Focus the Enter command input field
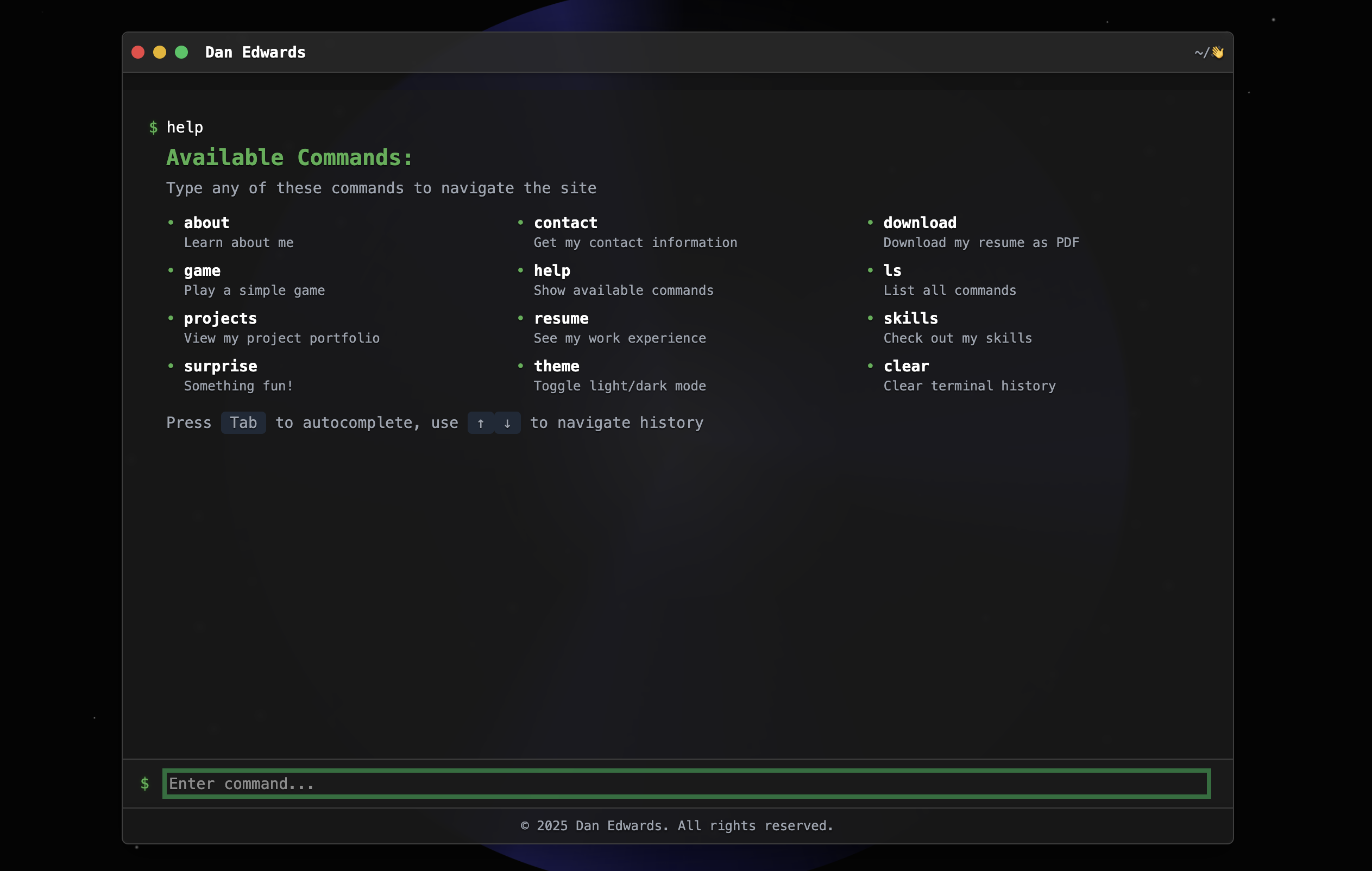Image resolution: width=1372 pixels, height=871 pixels. pyautogui.click(x=686, y=783)
